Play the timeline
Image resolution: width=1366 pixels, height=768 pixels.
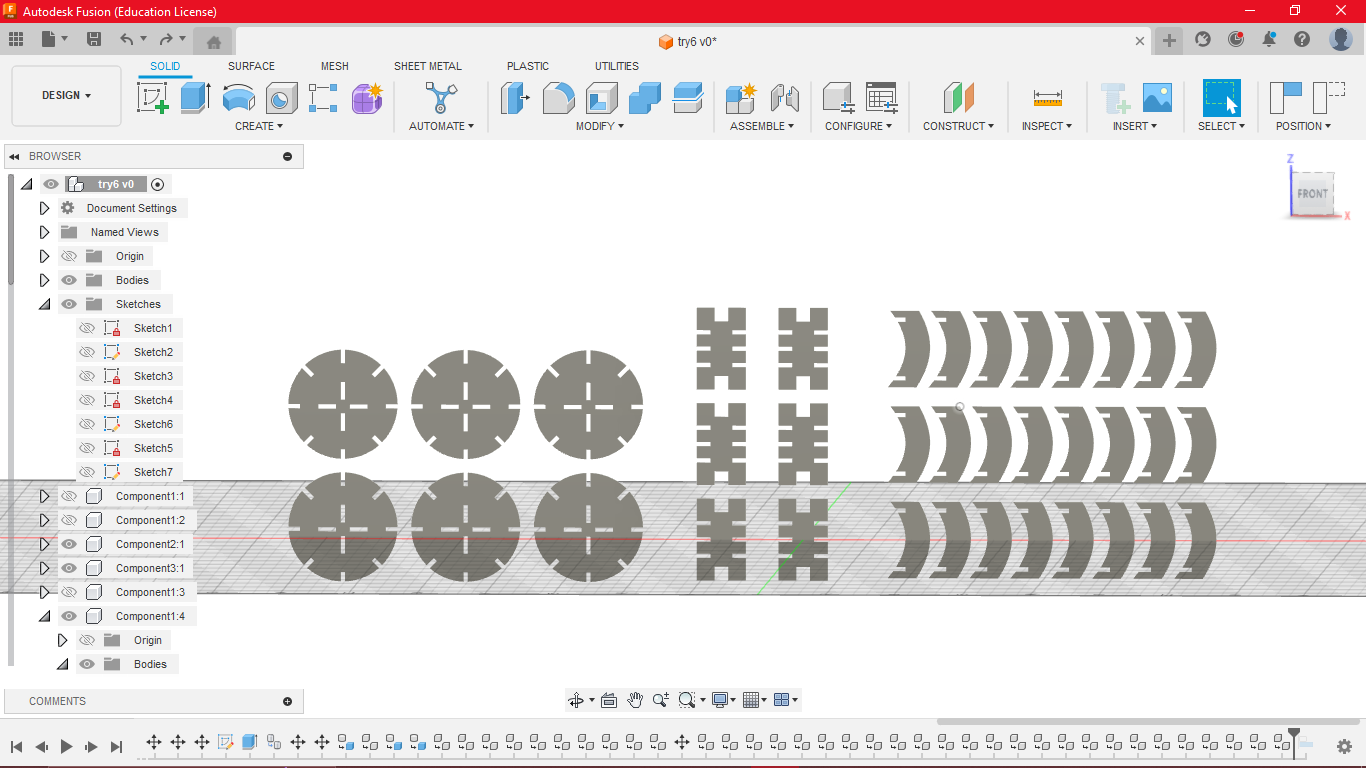point(66,746)
